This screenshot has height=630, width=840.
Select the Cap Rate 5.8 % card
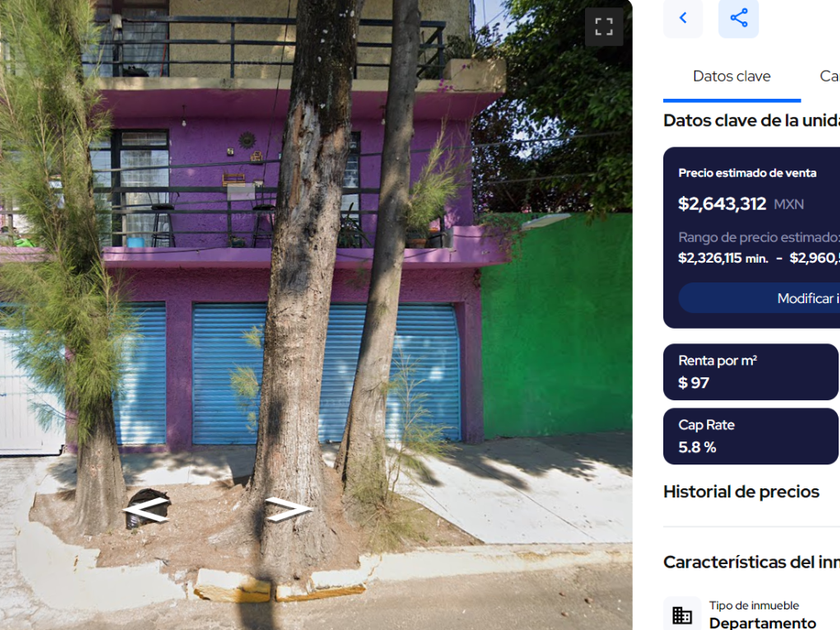coord(751,436)
